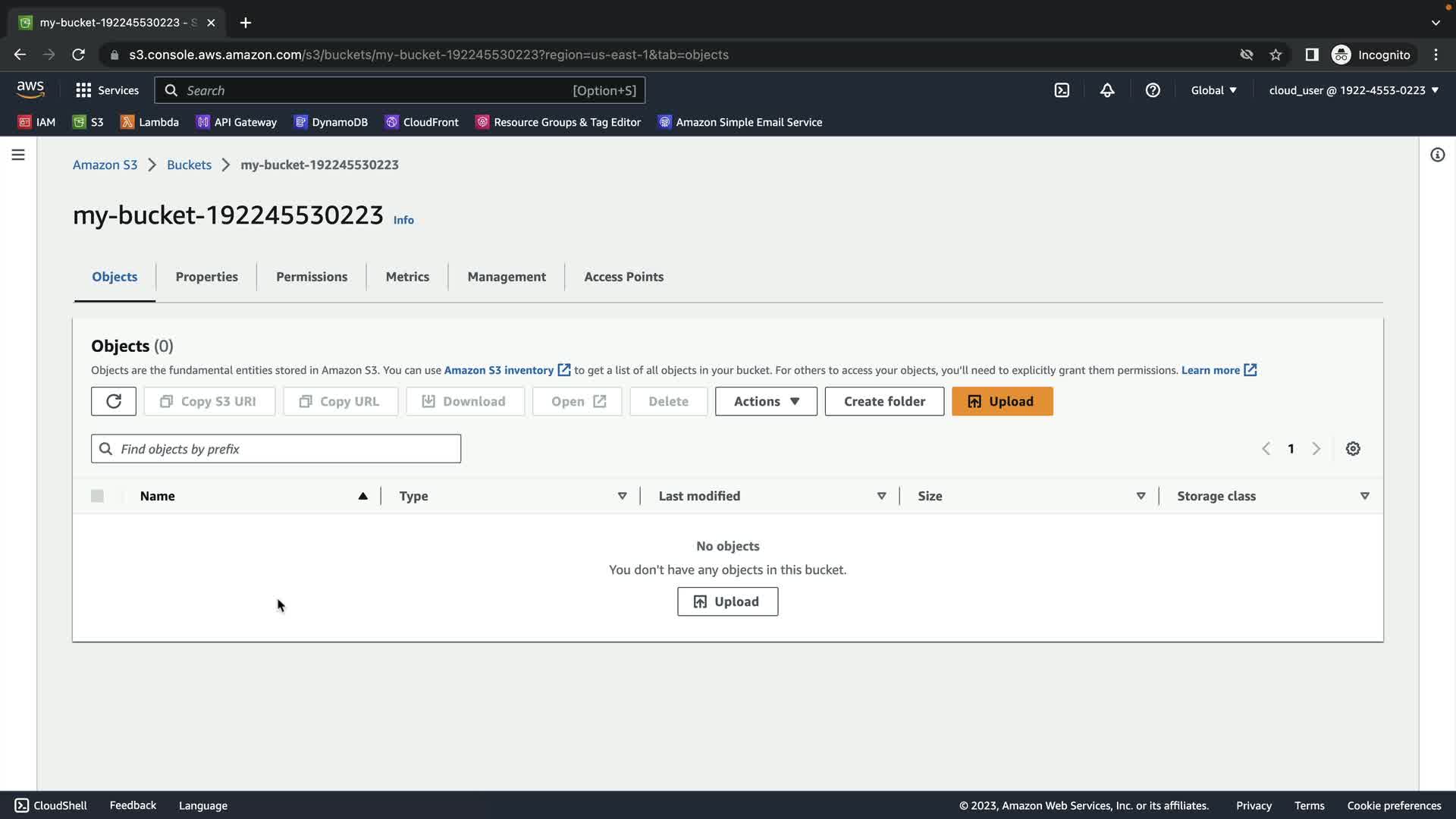Click the refresh objects button

tap(114, 401)
